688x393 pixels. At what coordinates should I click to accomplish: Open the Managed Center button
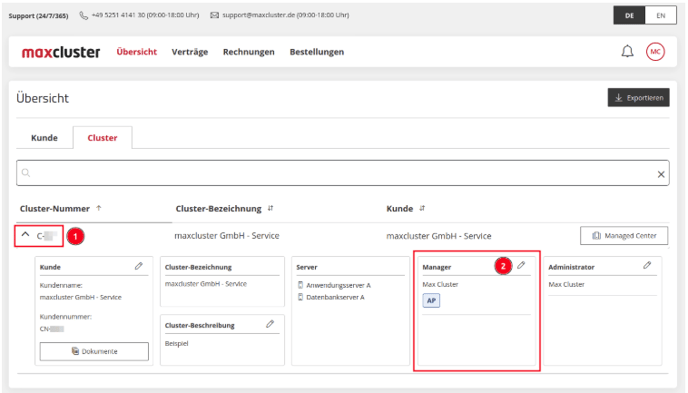(624, 236)
